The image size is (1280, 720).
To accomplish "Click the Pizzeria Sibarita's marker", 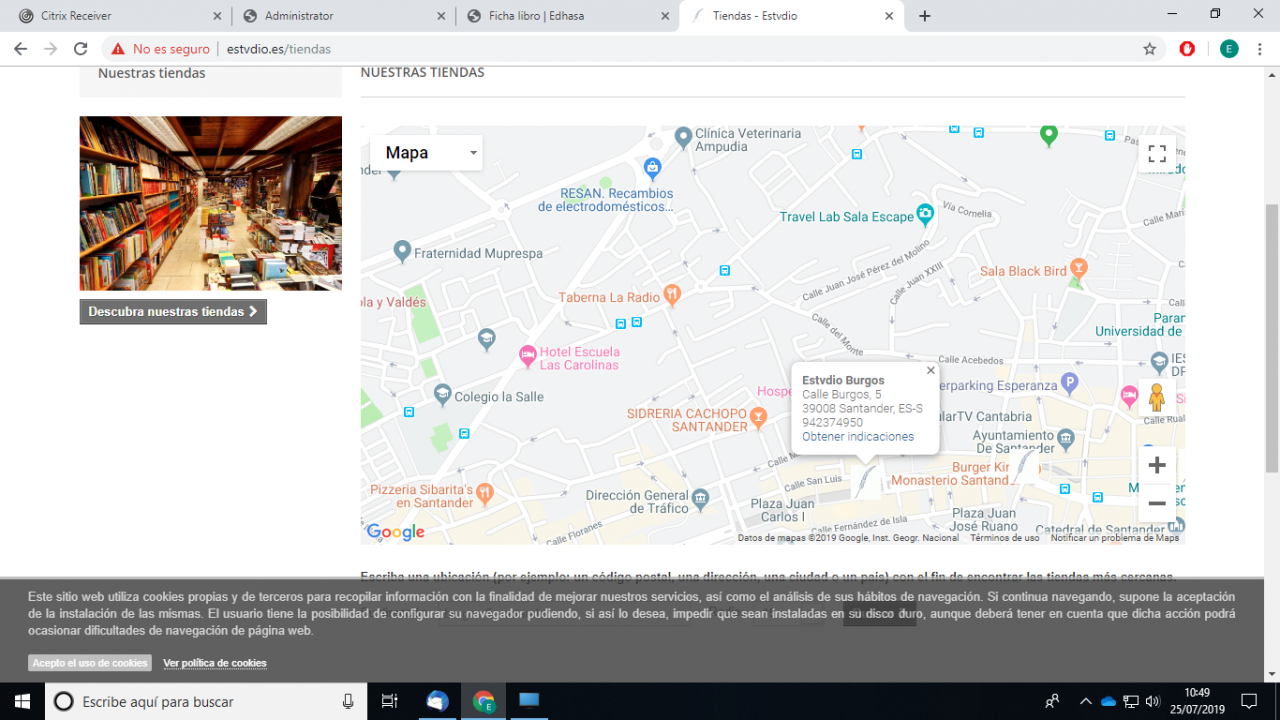I will (x=485, y=492).
